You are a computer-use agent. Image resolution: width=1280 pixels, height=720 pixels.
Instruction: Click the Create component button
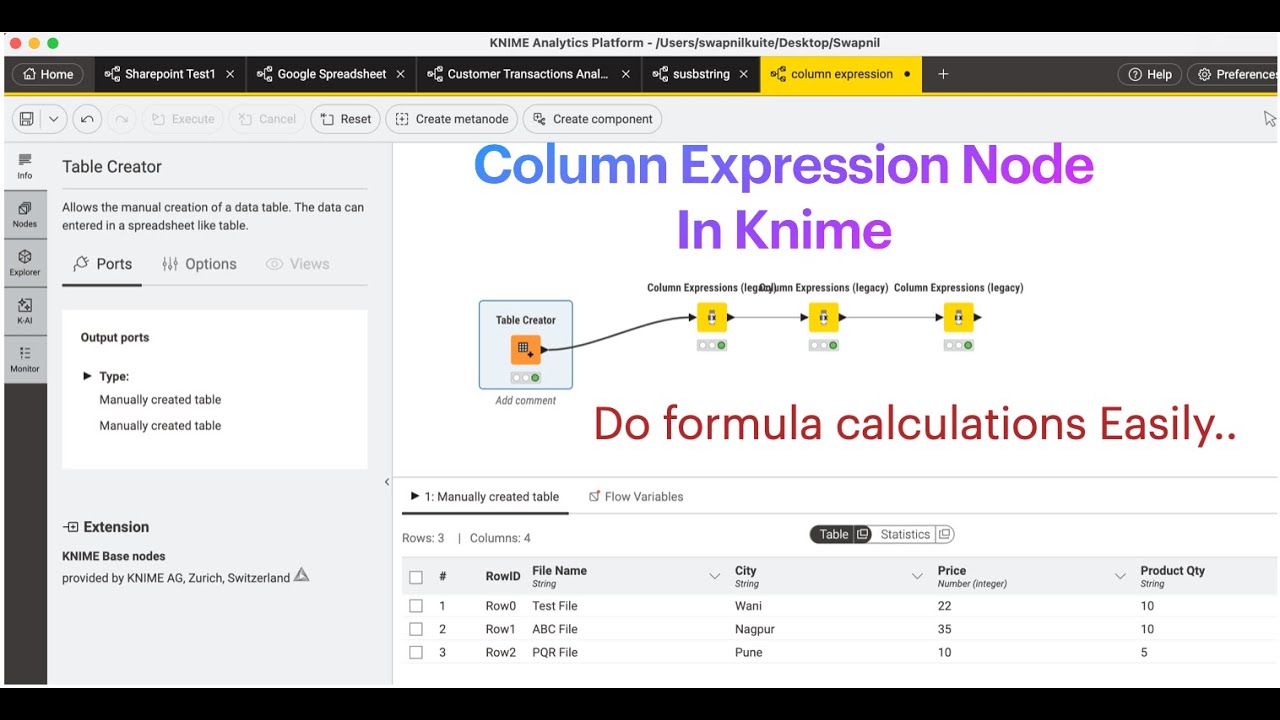(x=592, y=119)
